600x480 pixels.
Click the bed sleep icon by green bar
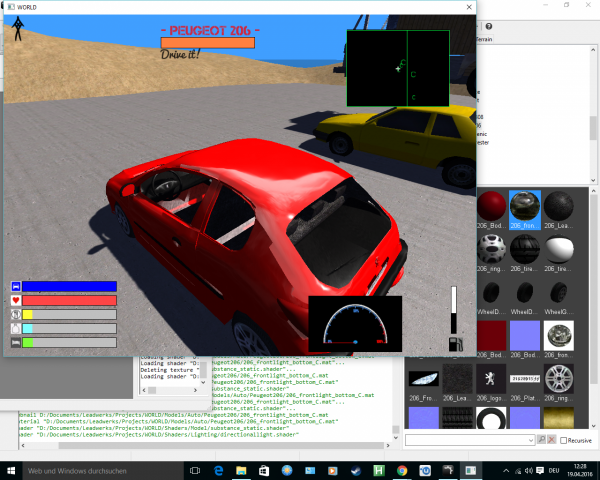point(16,342)
